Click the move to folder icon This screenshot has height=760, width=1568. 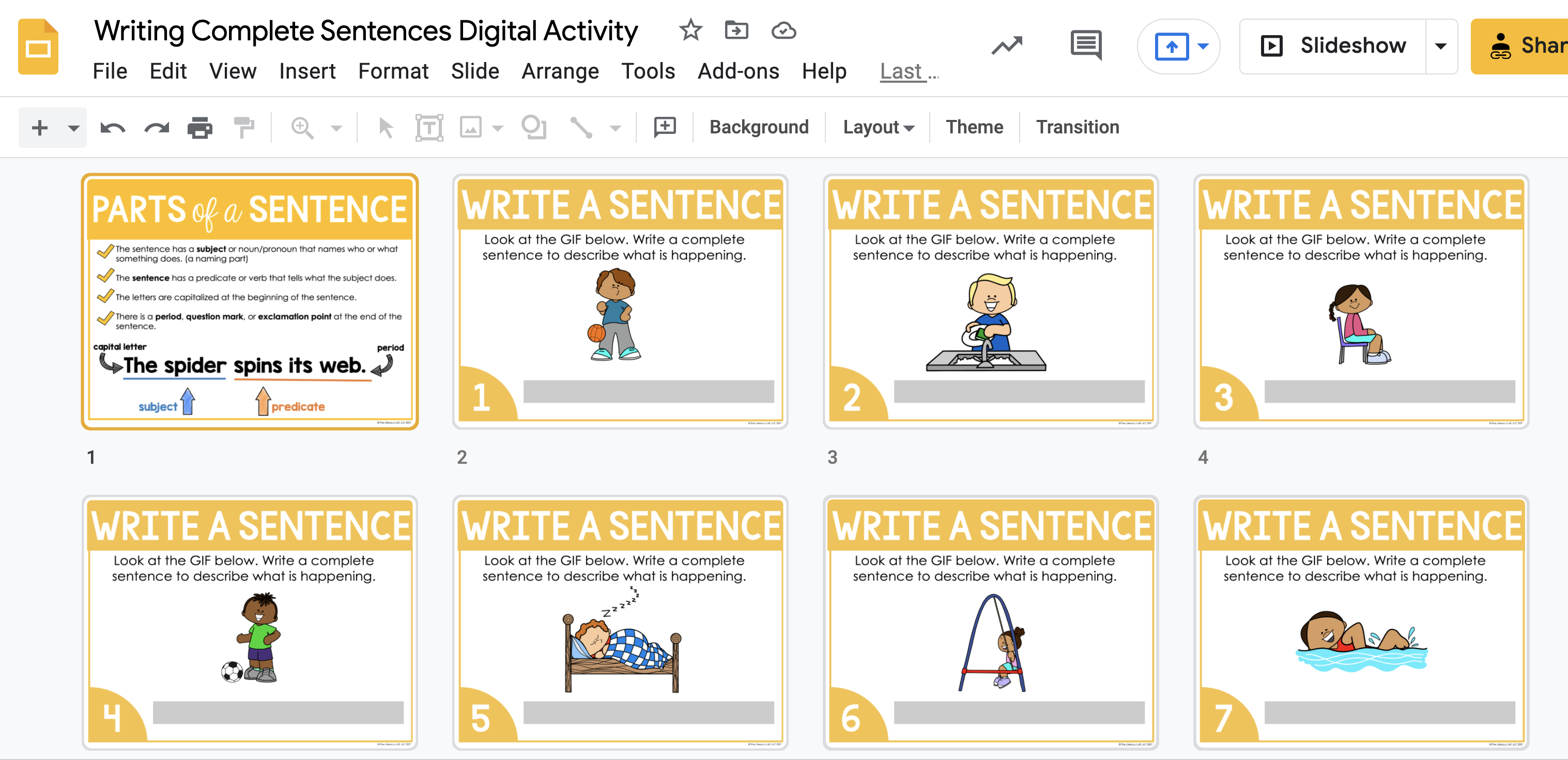736,30
